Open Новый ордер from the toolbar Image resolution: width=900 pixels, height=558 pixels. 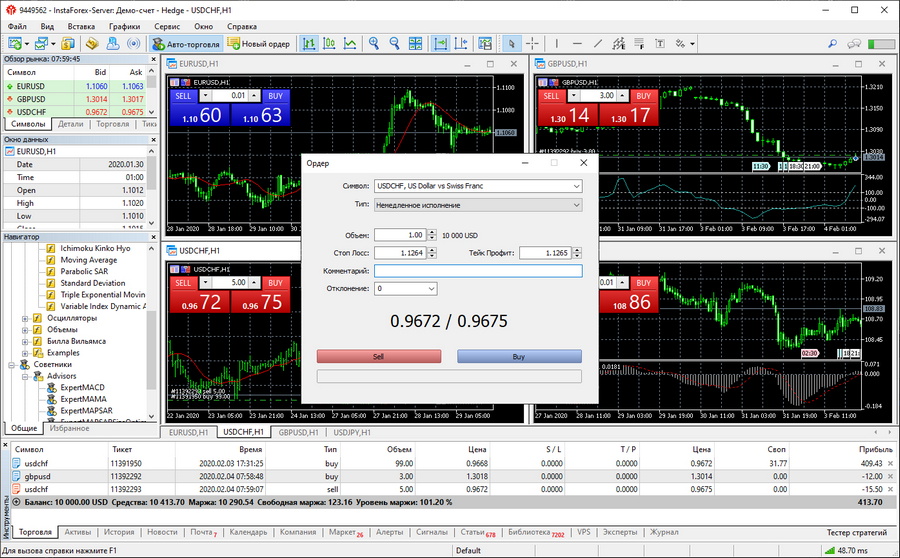258,44
